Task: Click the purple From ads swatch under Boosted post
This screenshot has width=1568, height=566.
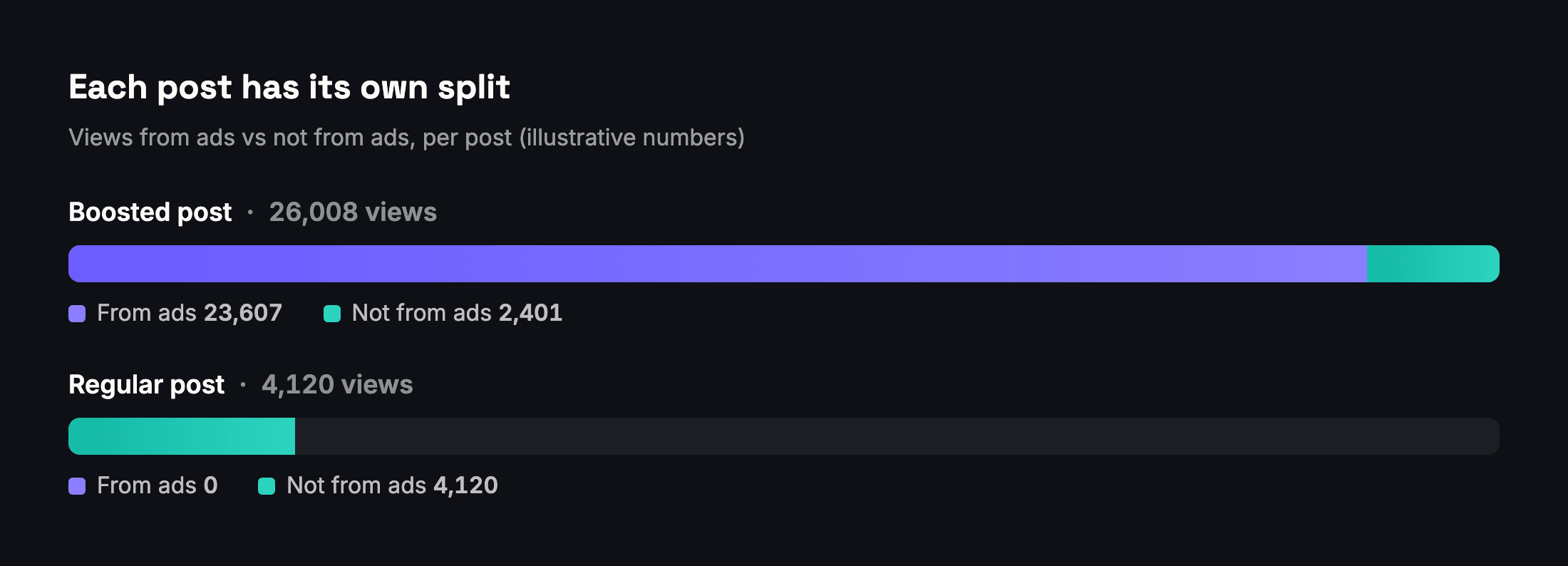Action: tap(77, 314)
